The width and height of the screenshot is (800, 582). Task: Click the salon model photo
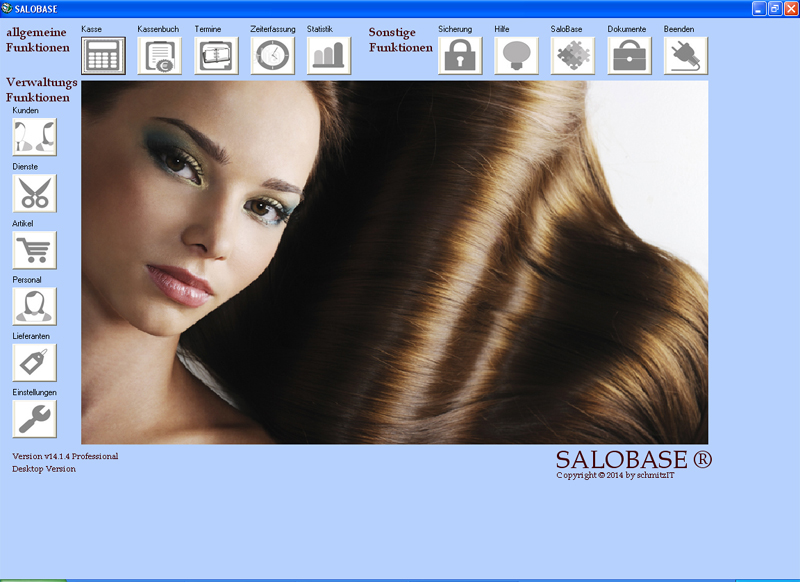pyautogui.click(x=394, y=262)
